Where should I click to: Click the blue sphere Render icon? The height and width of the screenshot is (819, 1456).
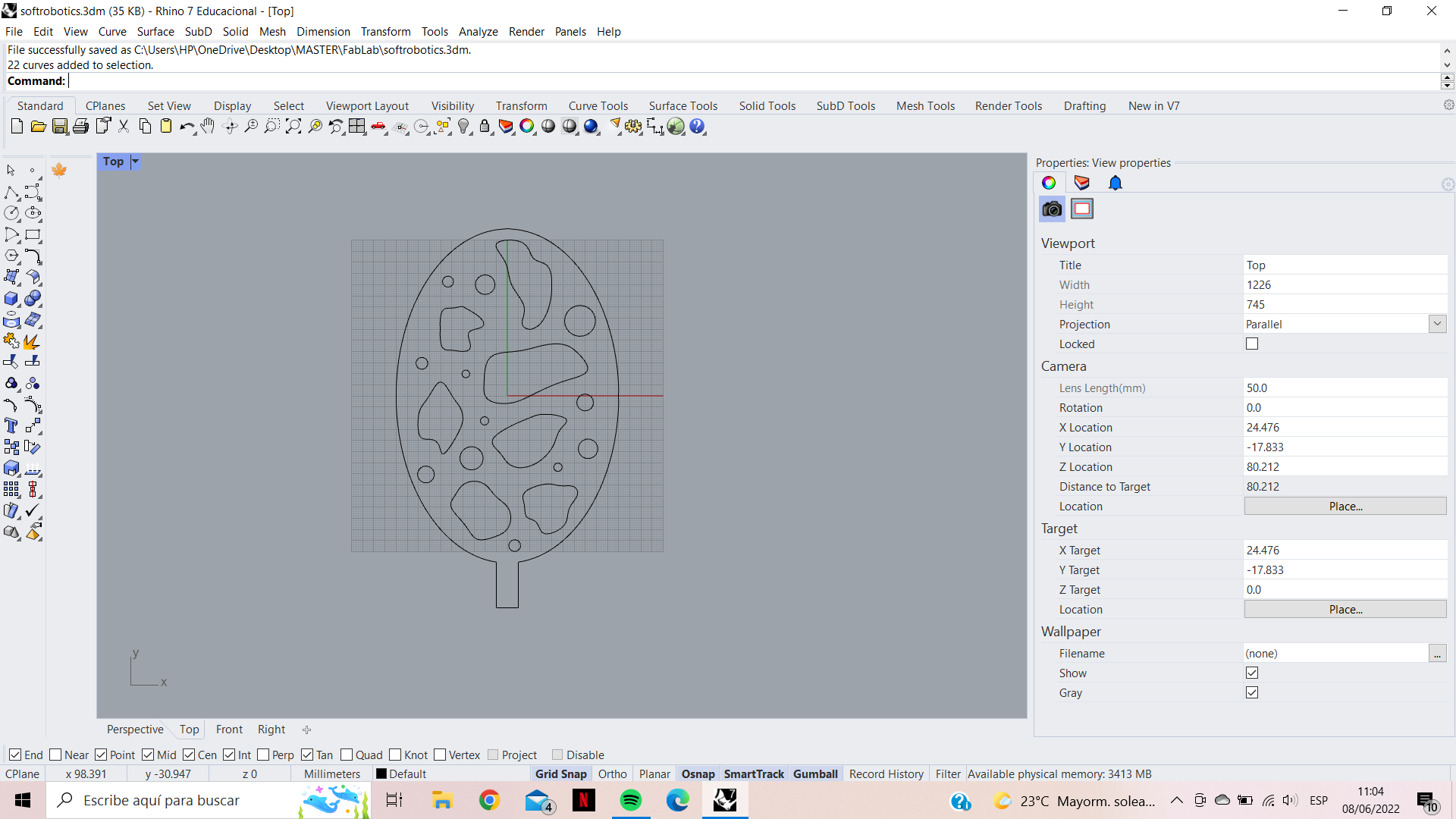(591, 127)
